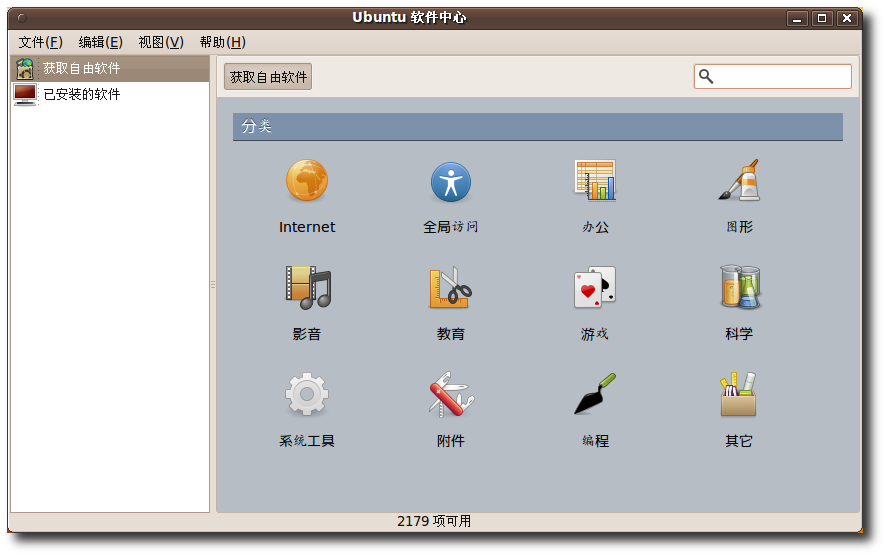Open the Internet category globe icon

[x=307, y=180]
